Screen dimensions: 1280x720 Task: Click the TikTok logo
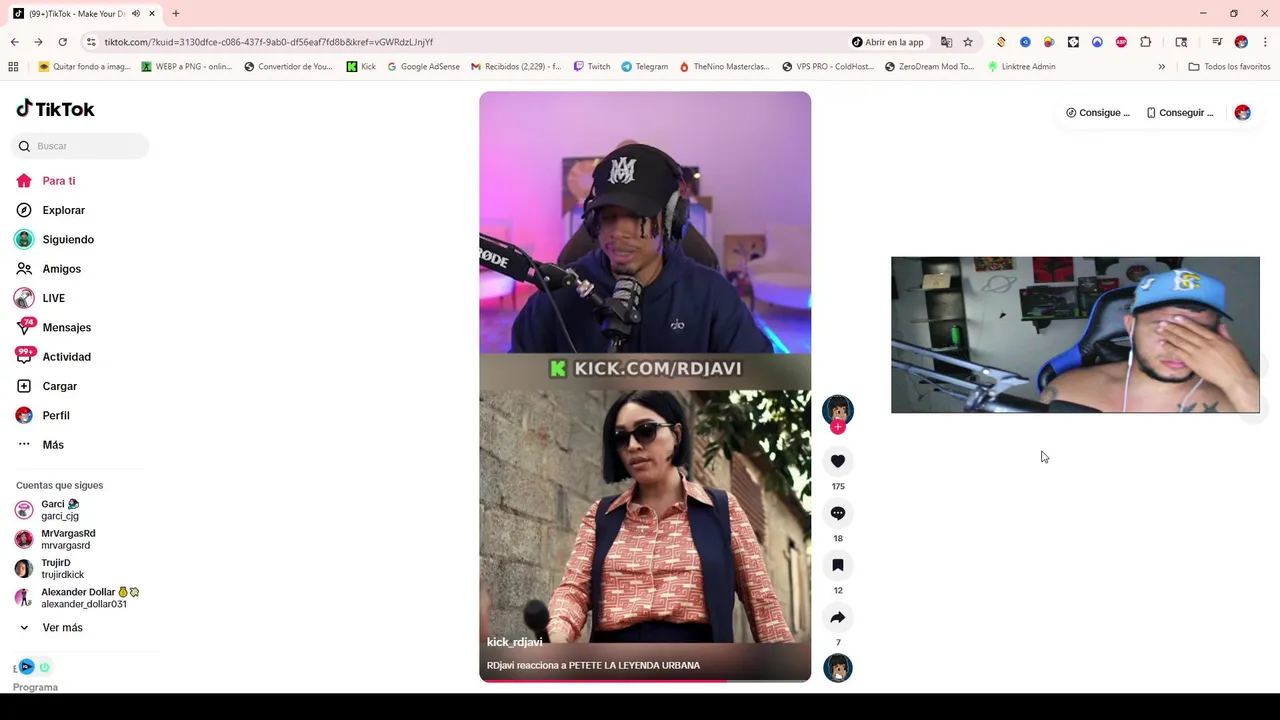point(55,109)
